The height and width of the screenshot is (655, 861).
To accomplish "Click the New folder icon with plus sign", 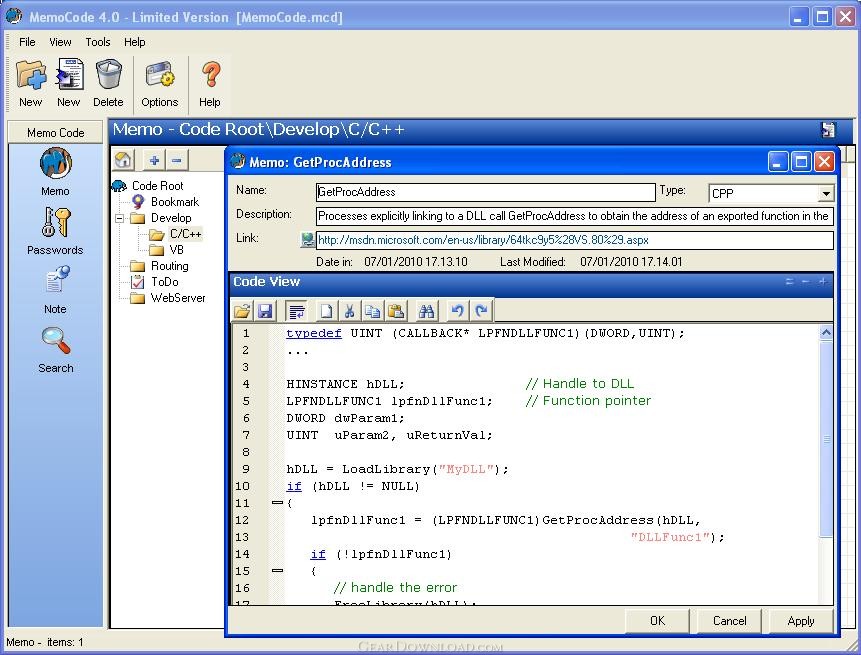I will [x=31, y=75].
